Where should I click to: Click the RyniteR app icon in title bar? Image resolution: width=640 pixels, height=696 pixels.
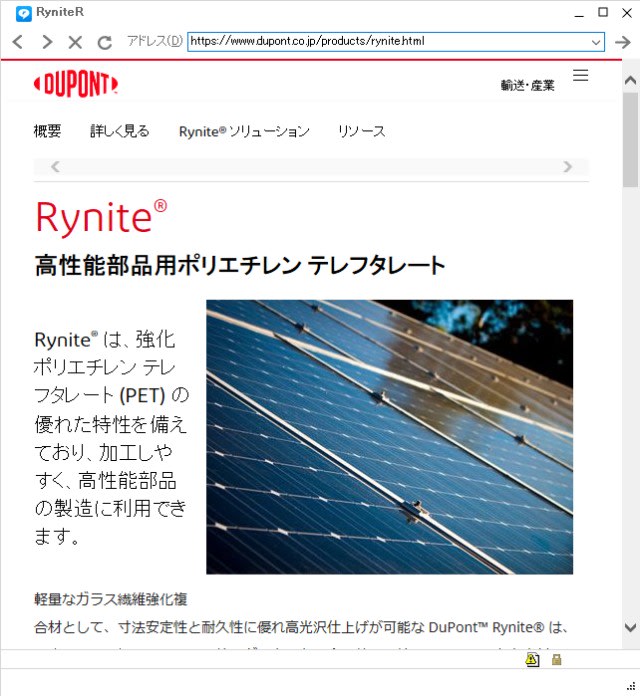[24, 13]
